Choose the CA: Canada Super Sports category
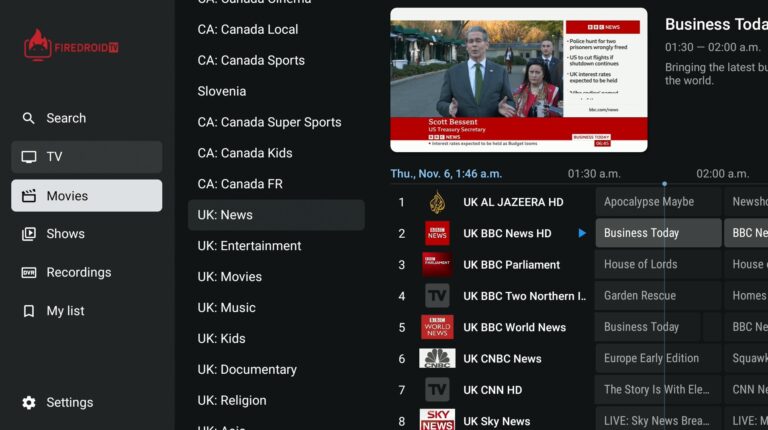Viewport: 768px width, 430px height. (269, 122)
